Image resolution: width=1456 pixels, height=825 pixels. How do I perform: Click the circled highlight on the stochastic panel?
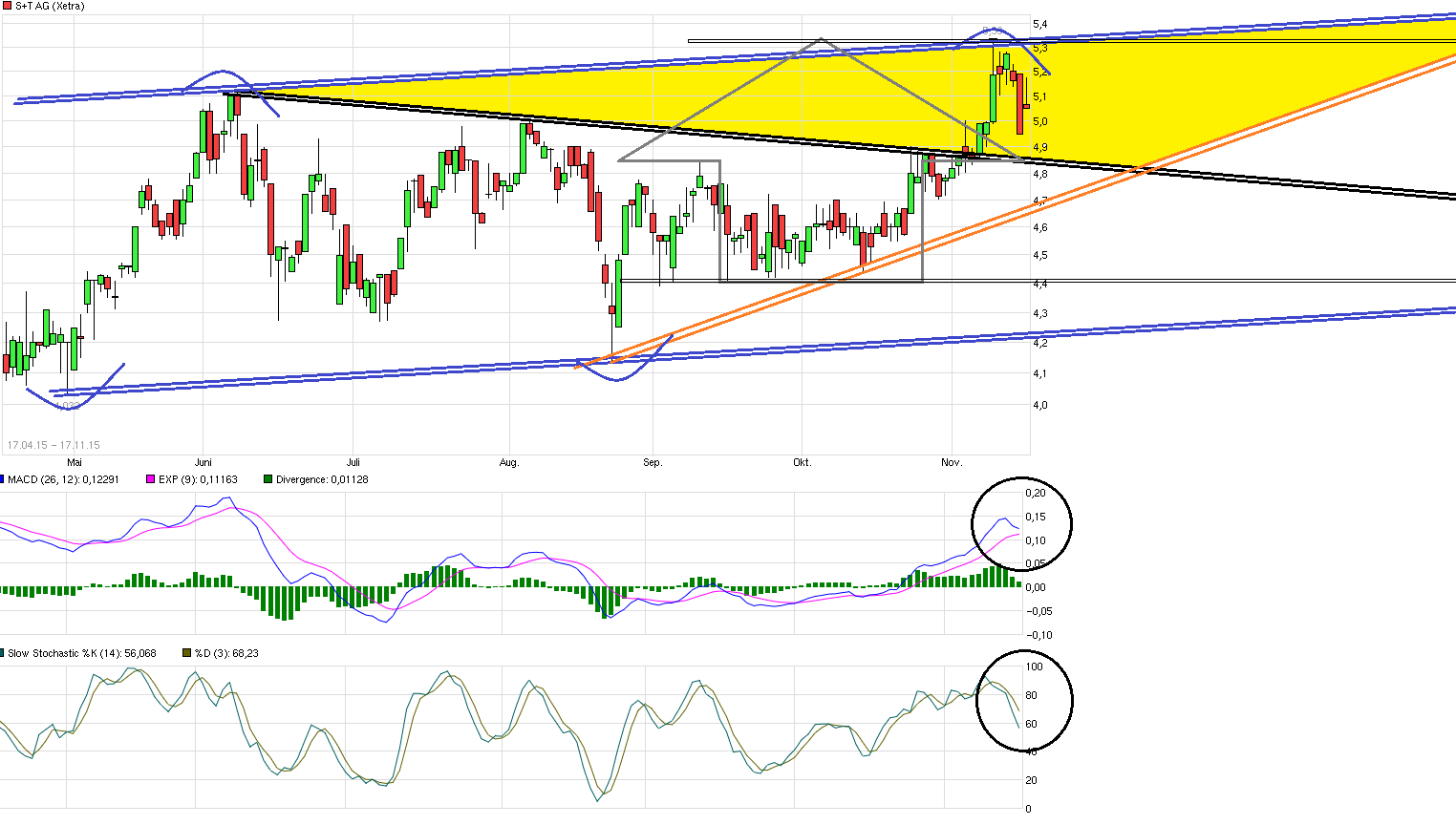click(1024, 699)
